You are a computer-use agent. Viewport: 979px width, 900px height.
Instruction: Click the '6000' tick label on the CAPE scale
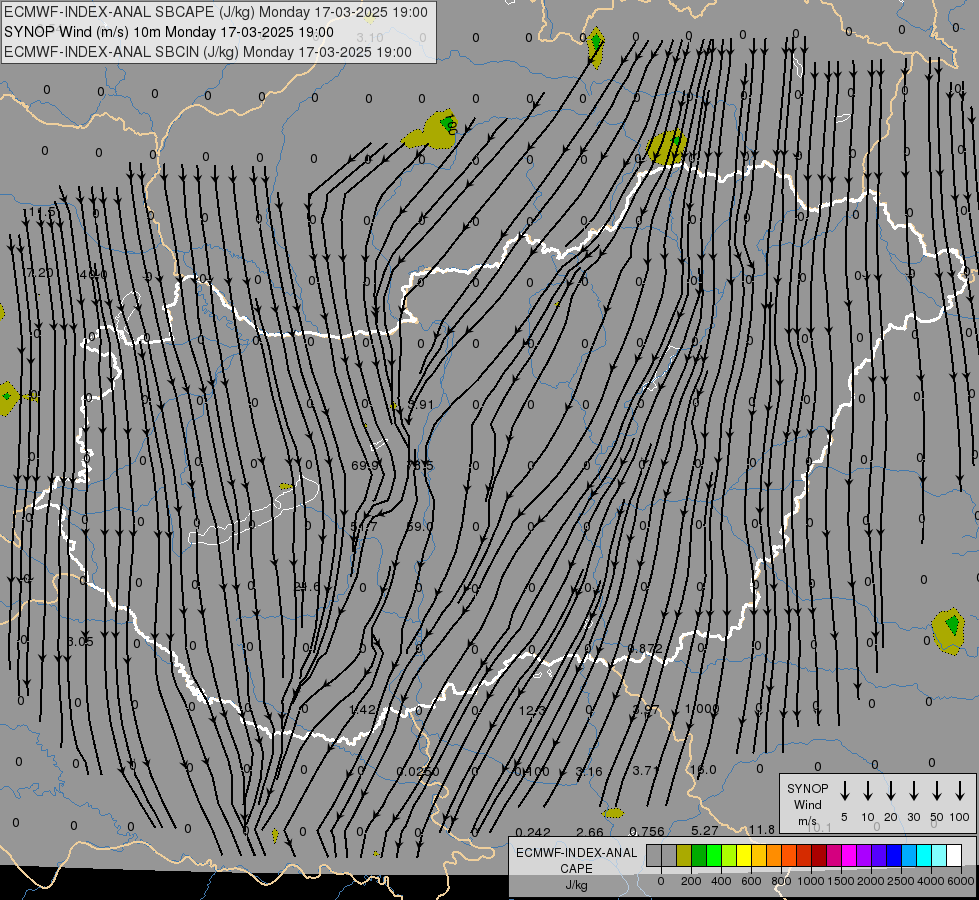tap(960, 881)
